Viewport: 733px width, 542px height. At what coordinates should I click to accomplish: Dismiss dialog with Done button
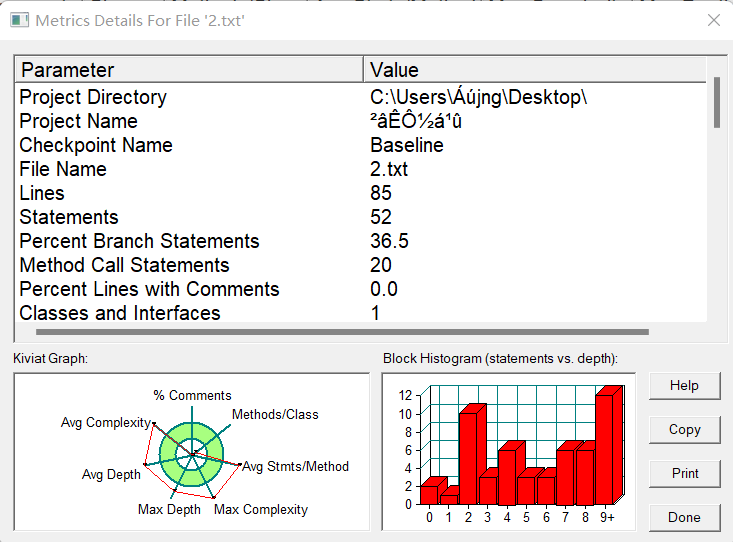coord(684,517)
